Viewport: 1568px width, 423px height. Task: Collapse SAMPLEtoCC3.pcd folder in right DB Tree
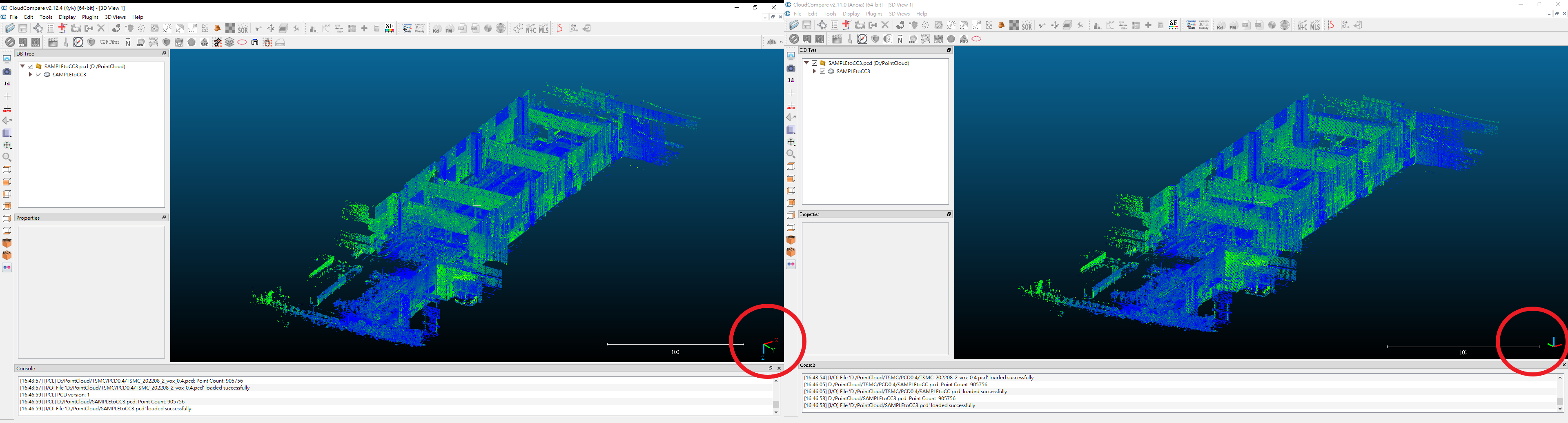(806, 63)
